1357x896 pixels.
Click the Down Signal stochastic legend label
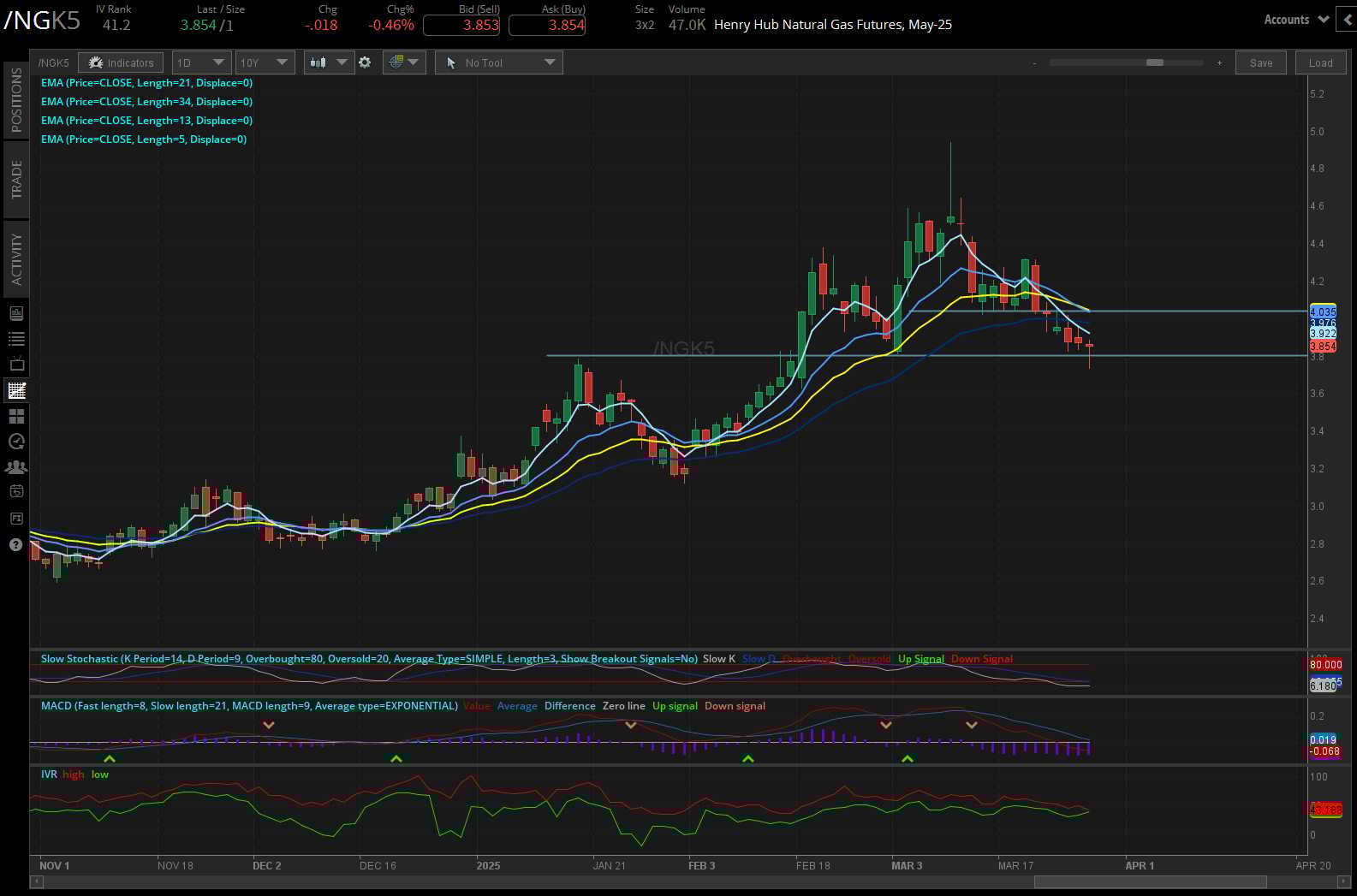pyautogui.click(x=982, y=659)
